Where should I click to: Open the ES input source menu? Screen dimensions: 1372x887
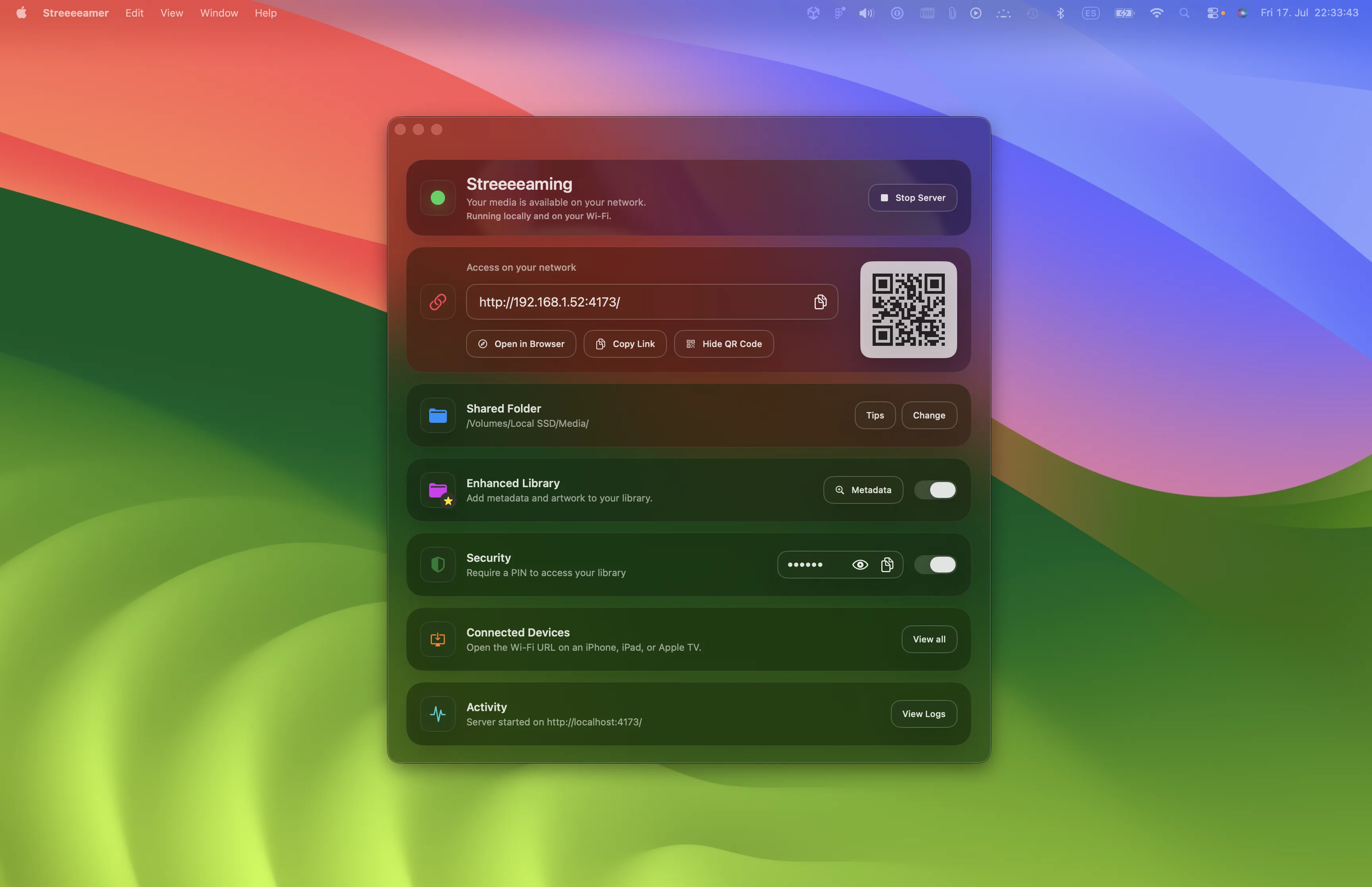point(1091,13)
